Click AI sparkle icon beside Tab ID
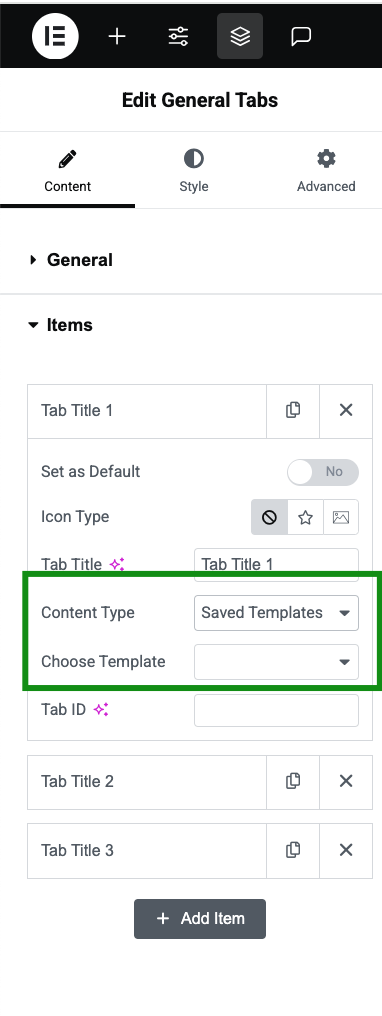 point(100,710)
